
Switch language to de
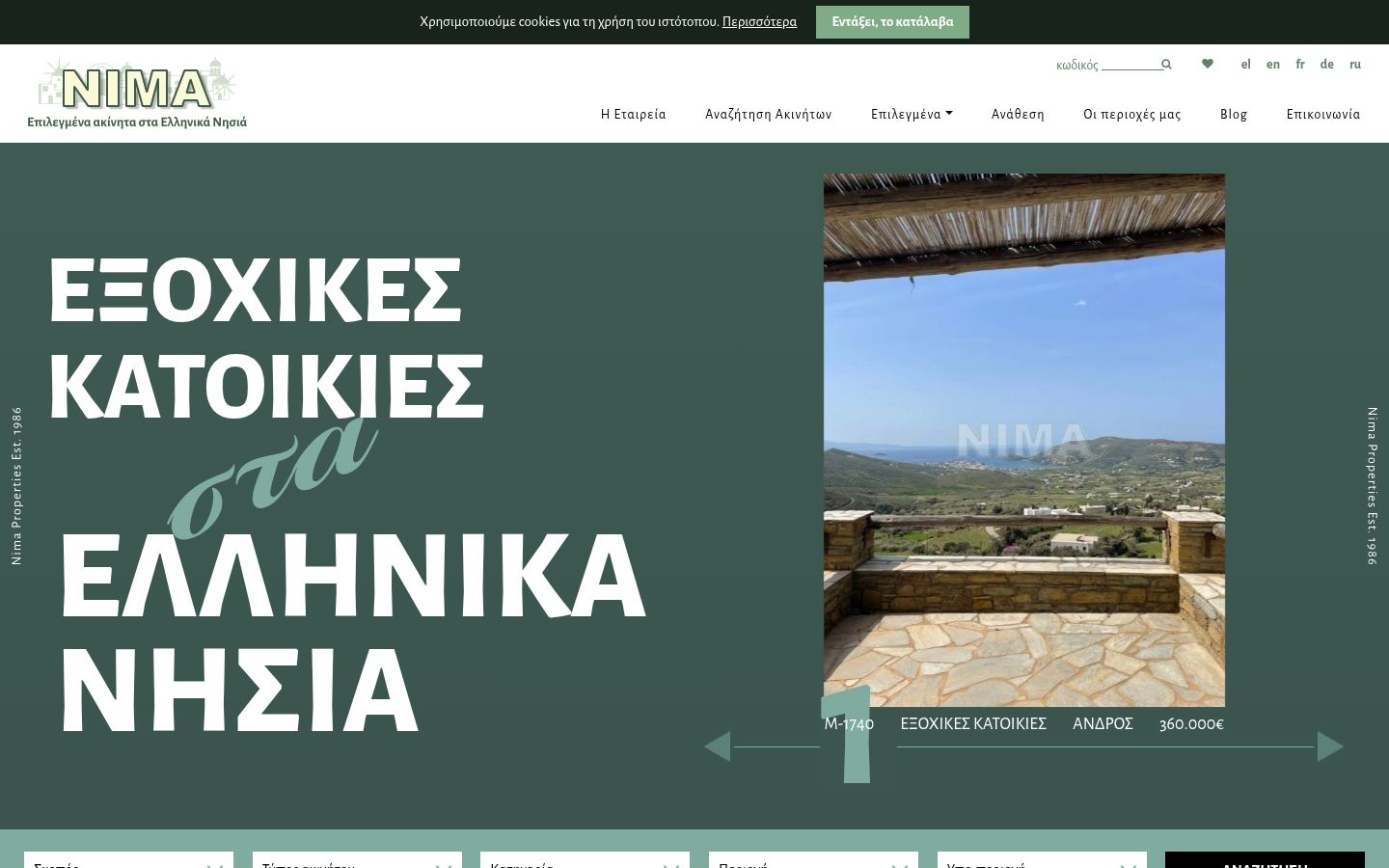click(1327, 65)
